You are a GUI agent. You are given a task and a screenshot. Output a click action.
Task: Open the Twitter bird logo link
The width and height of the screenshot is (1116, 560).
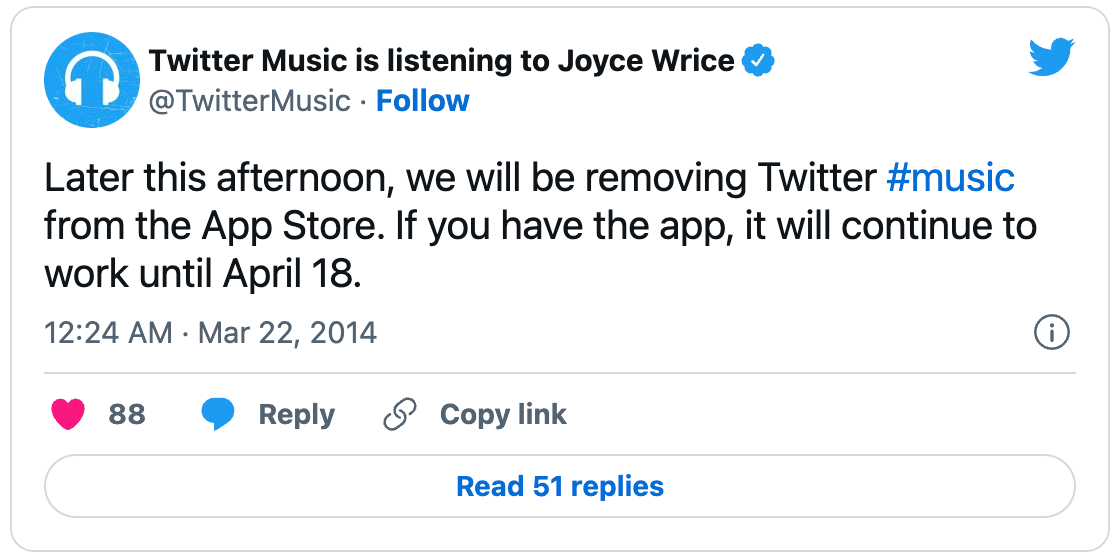[1051, 57]
